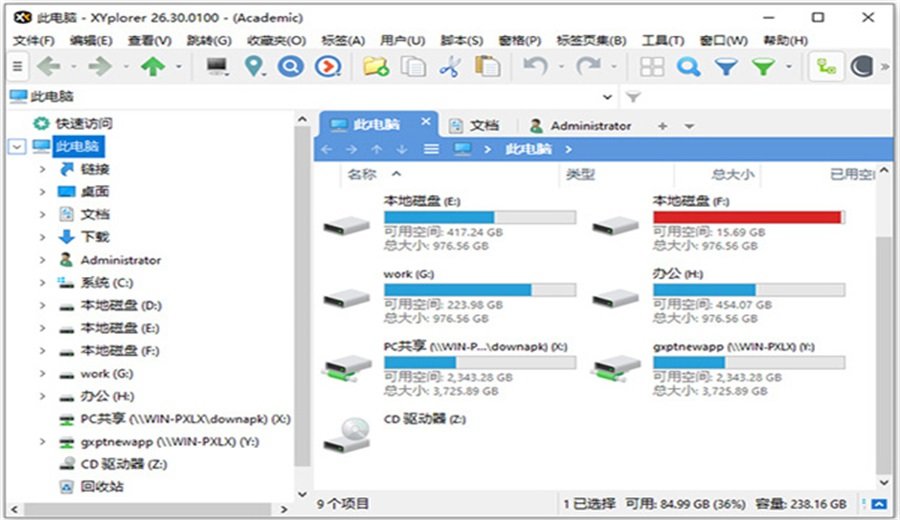Image resolution: width=900 pixels, height=520 pixels.
Task: Select 本地磁盘 (D:) in the tree
Action: click(121, 305)
